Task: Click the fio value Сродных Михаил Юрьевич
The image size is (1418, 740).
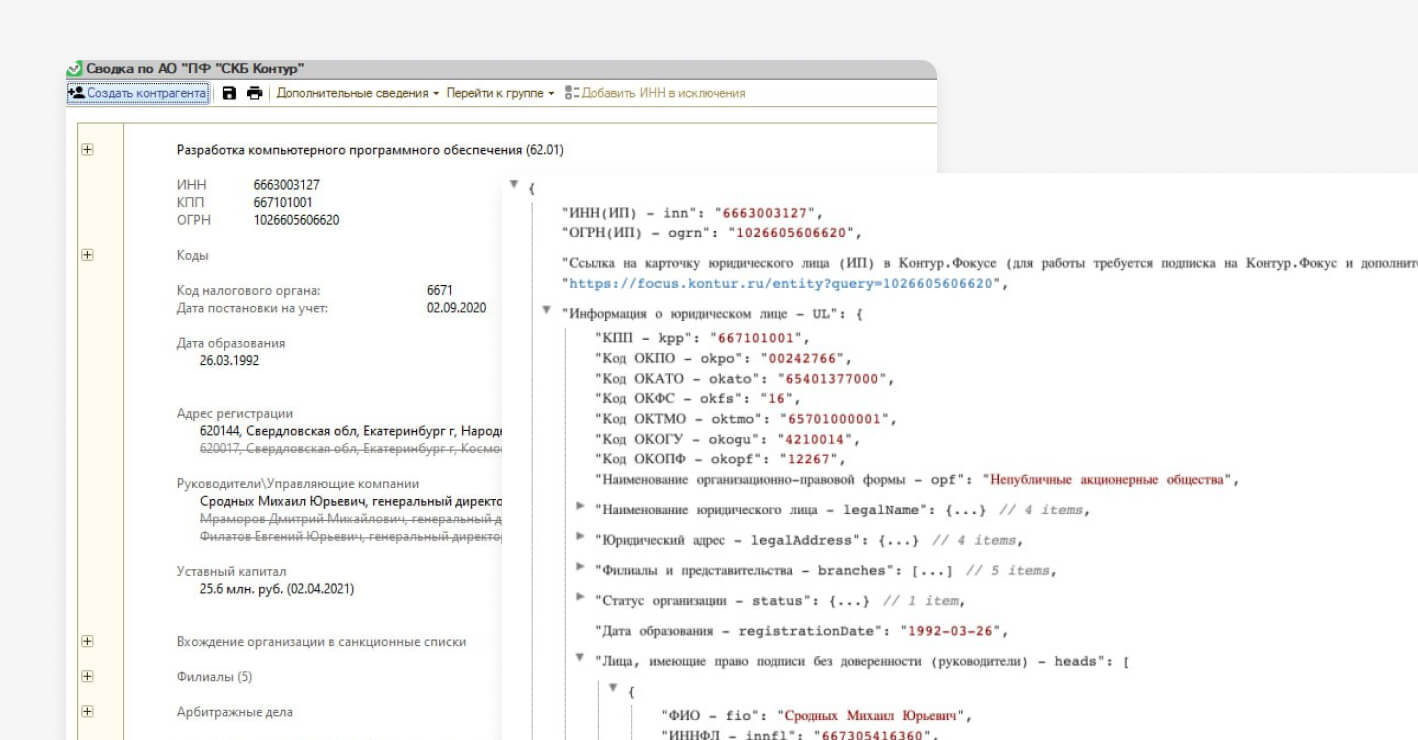Action: point(870,716)
